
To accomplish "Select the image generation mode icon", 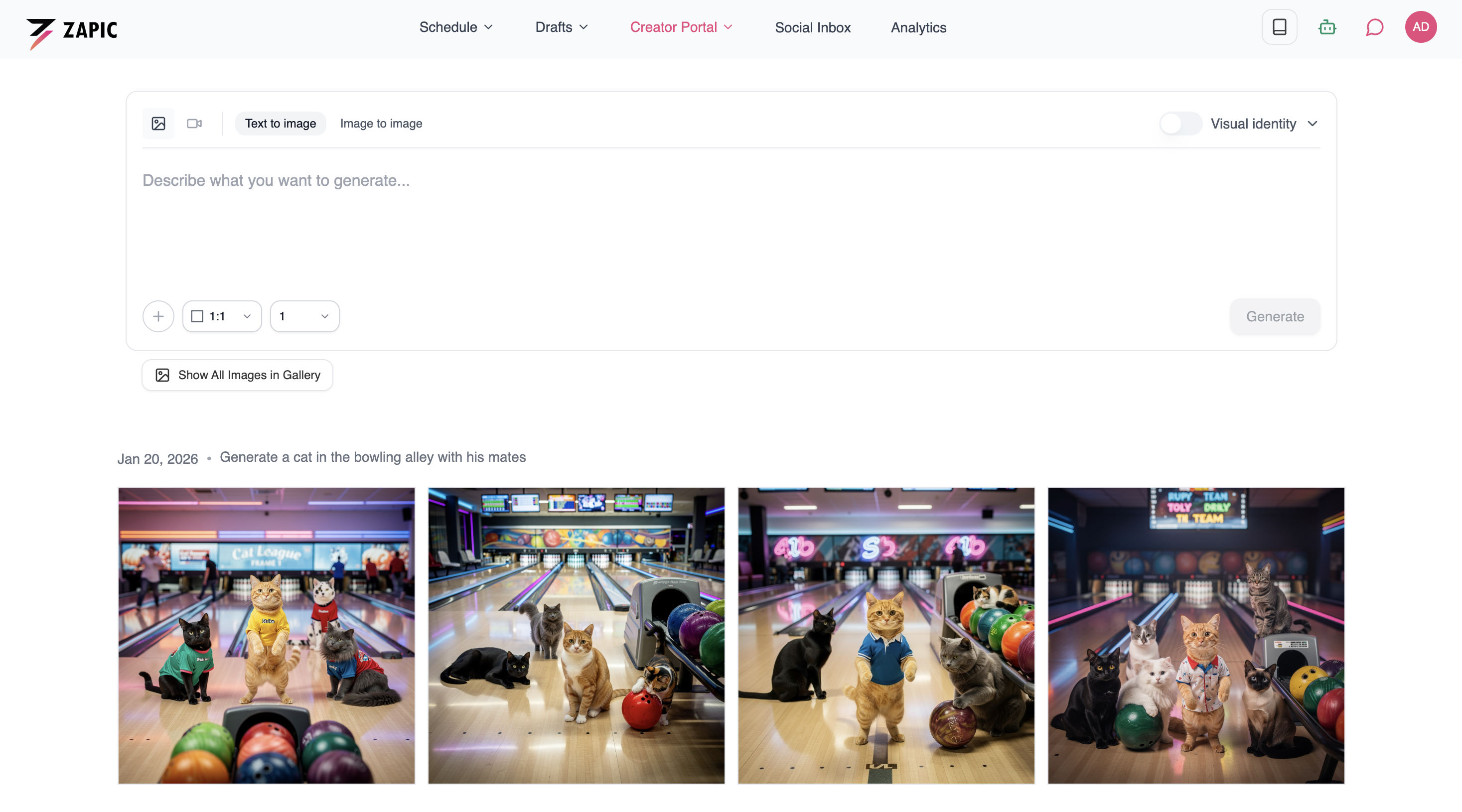I will pyautogui.click(x=158, y=123).
